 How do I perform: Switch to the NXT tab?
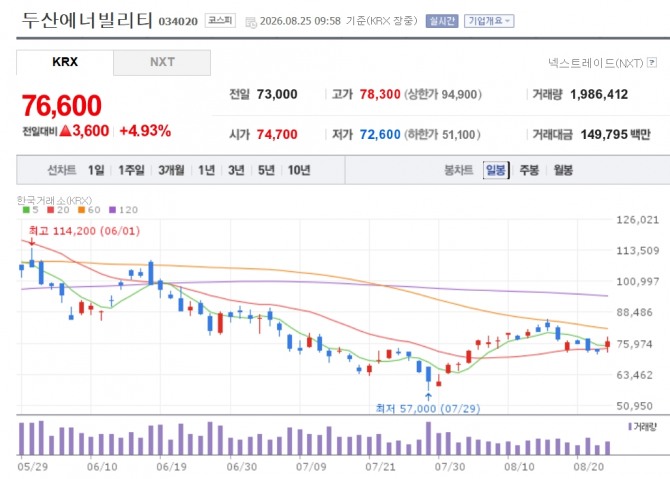click(x=162, y=62)
